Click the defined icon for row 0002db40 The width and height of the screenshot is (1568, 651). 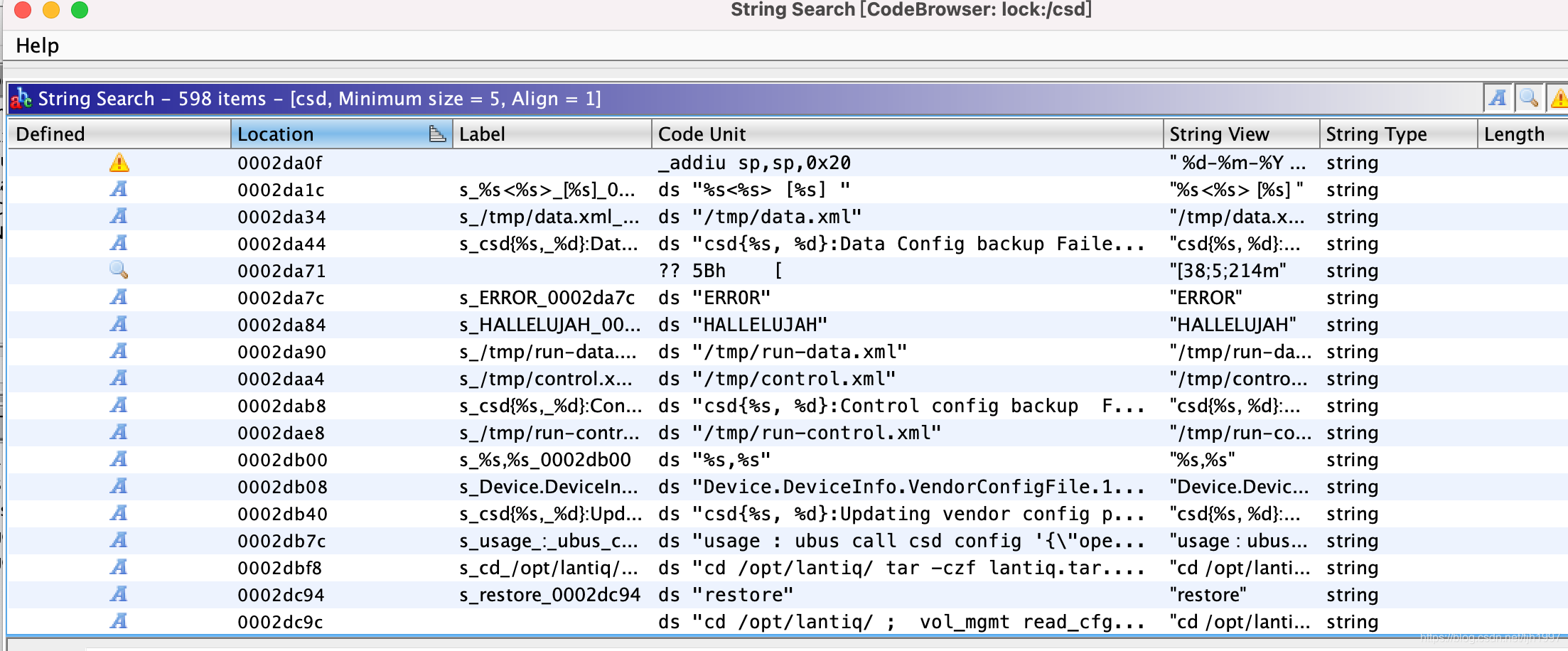[x=119, y=513]
